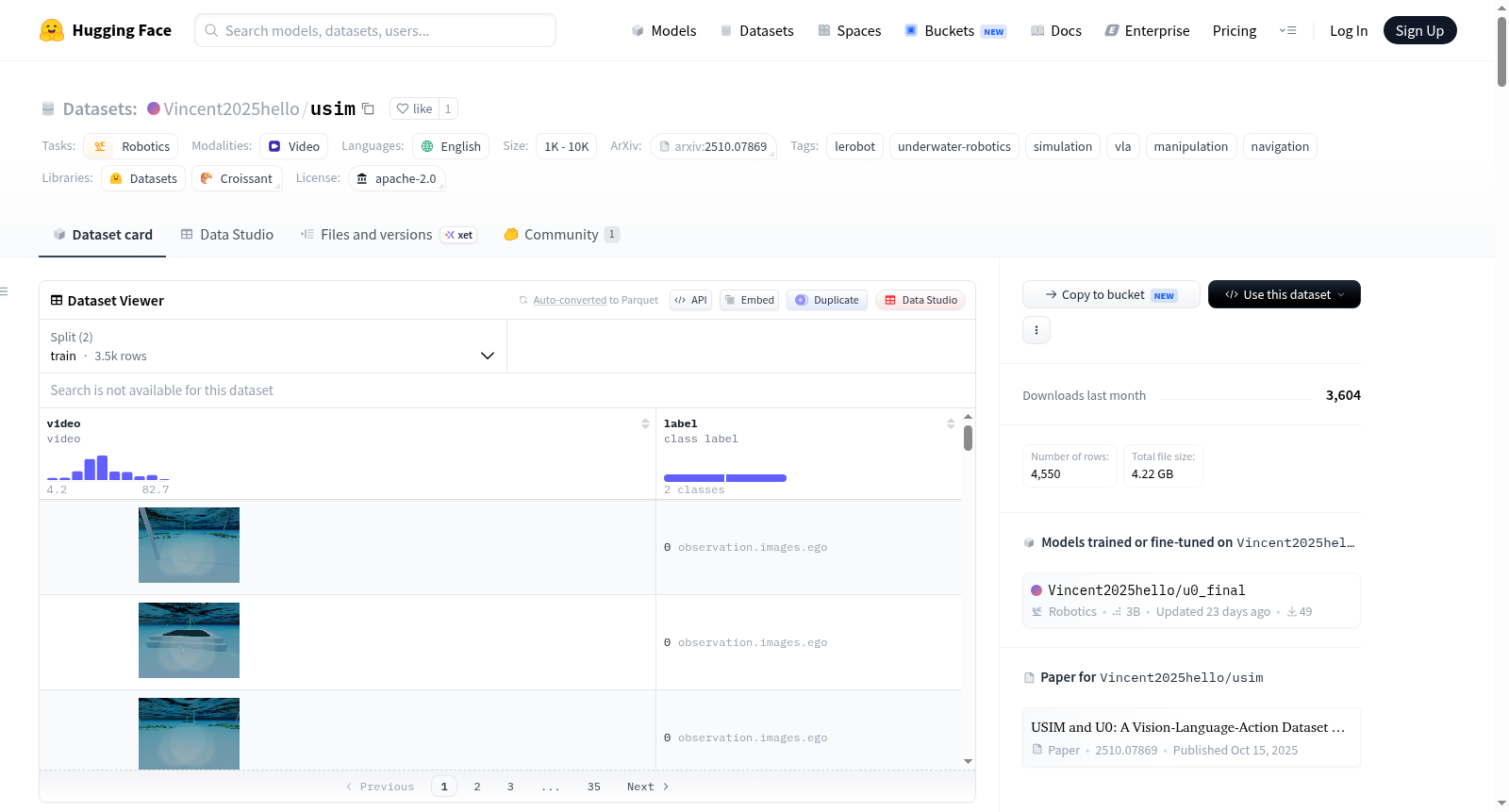The image size is (1509, 812).
Task: Click the heart like button
Action: pos(414,108)
